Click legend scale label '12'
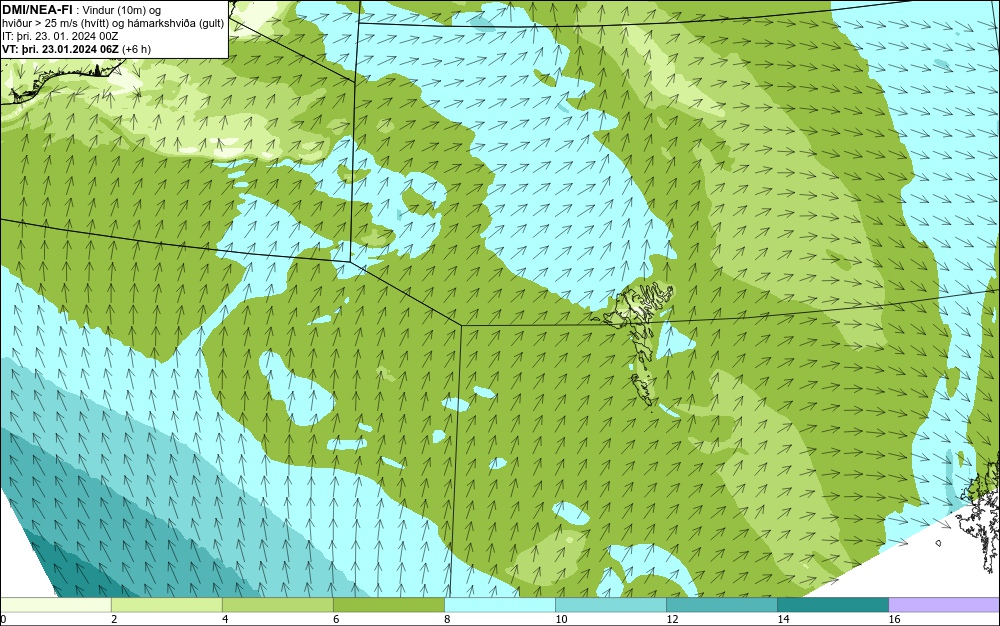Viewport: 1000px width, 626px height. pos(672,619)
